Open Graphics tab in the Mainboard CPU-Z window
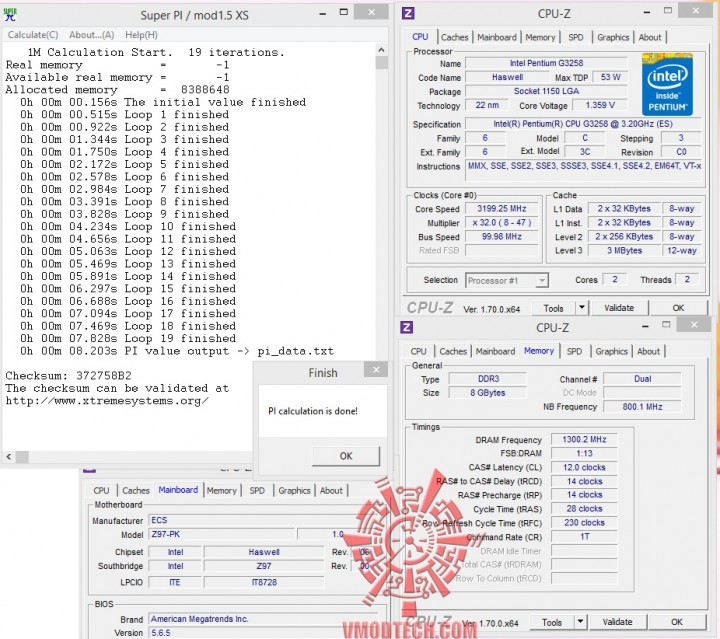This screenshot has height=639, width=720. click(x=294, y=490)
